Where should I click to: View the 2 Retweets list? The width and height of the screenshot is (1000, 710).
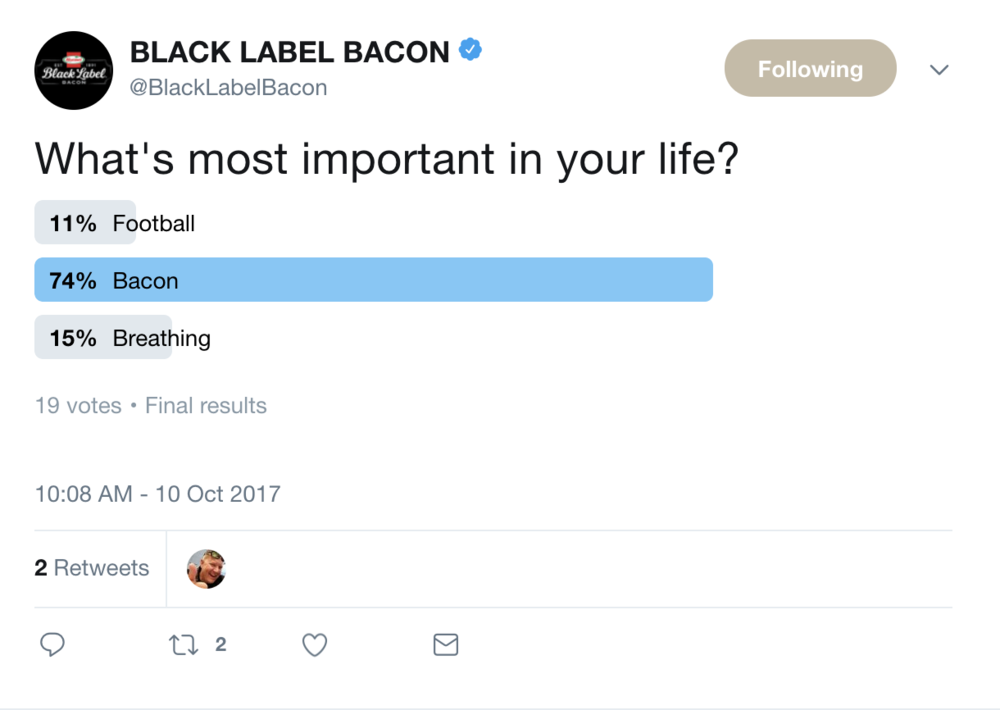(x=92, y=568)
